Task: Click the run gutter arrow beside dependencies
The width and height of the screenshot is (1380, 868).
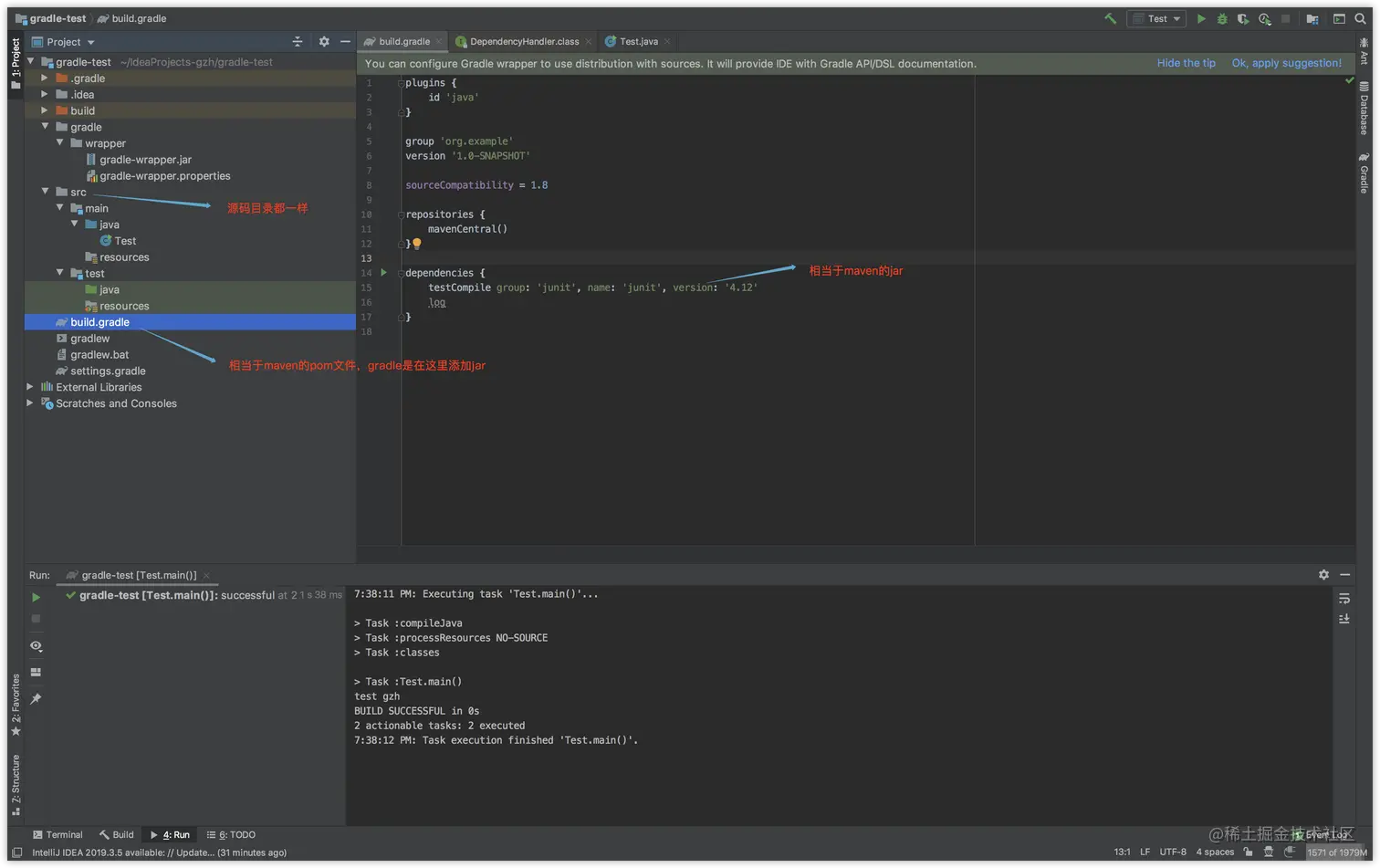Action: [384, 272]
